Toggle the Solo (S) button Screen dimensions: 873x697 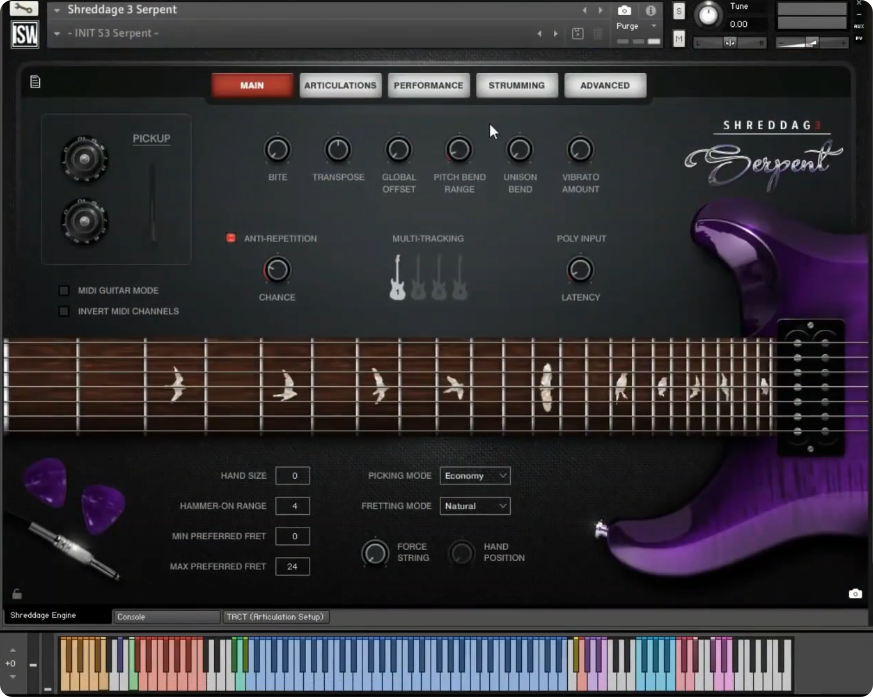click(679, 11)
